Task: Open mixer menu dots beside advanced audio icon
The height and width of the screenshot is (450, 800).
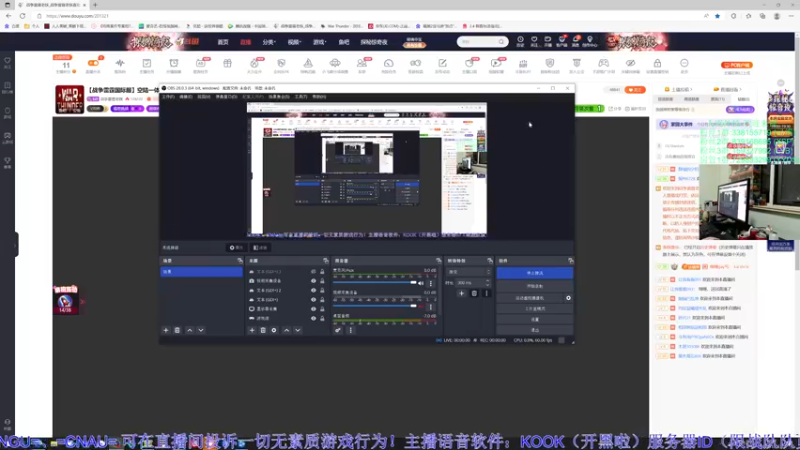Action: tap(351, 330)
